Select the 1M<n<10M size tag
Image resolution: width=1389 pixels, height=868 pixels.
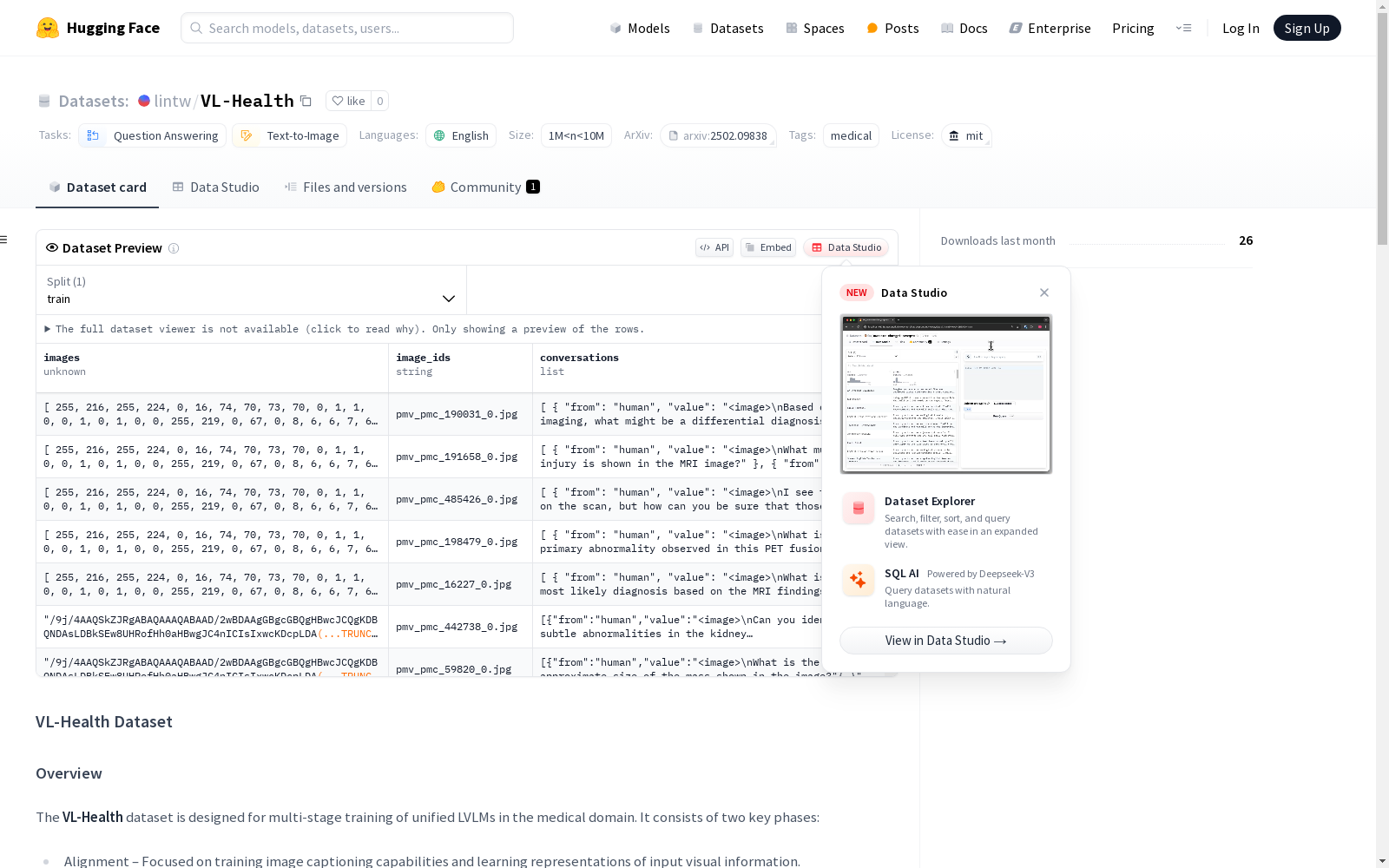[576, 135]
